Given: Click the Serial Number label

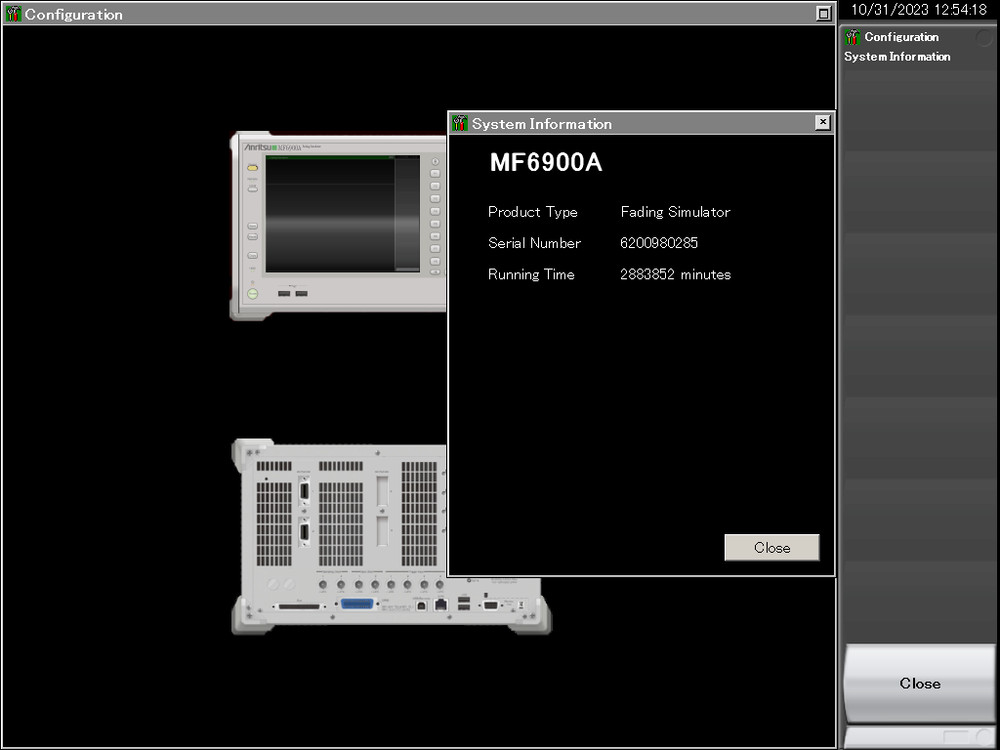Looking at the screenshot, I should 534,243.
